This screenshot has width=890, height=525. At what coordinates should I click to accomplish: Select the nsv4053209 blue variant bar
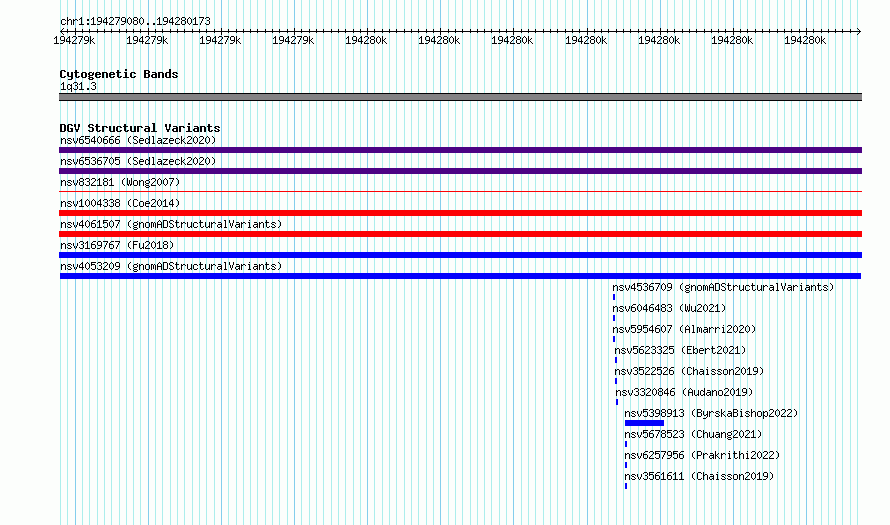click(460, 276)
